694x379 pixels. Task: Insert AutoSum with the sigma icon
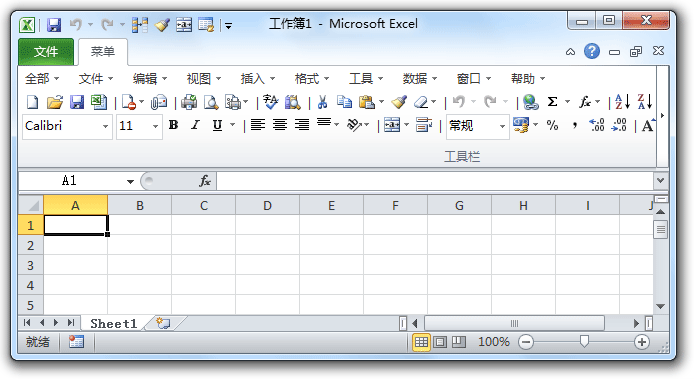552,102
